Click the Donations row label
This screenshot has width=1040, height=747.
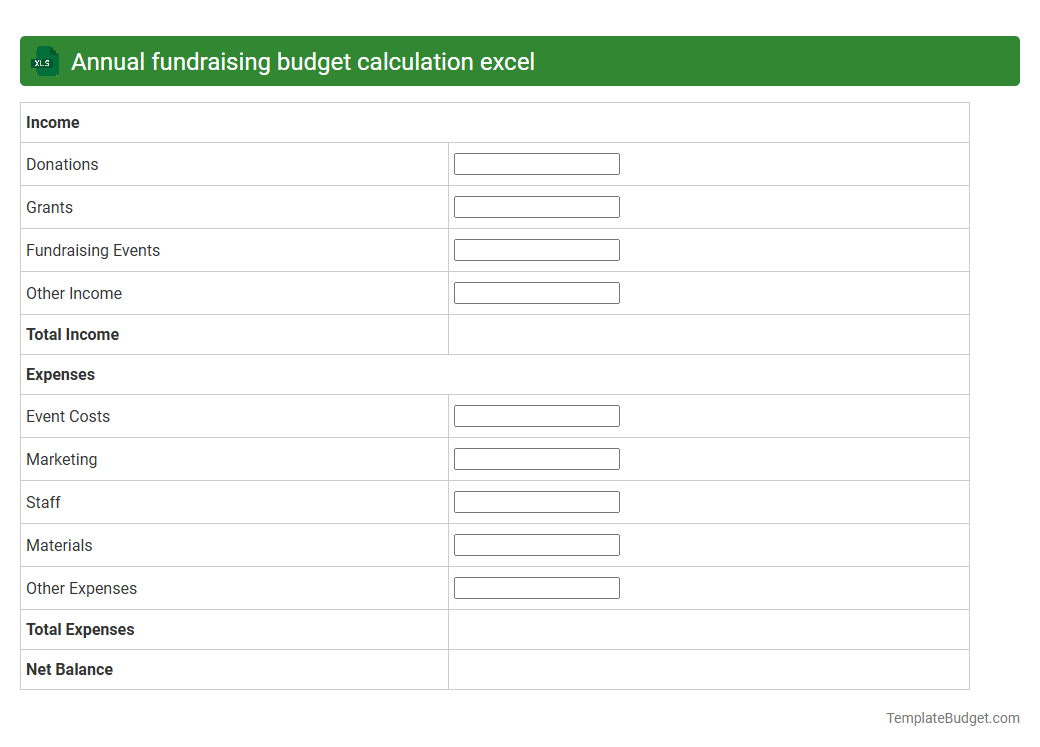[x=62, y=164]
